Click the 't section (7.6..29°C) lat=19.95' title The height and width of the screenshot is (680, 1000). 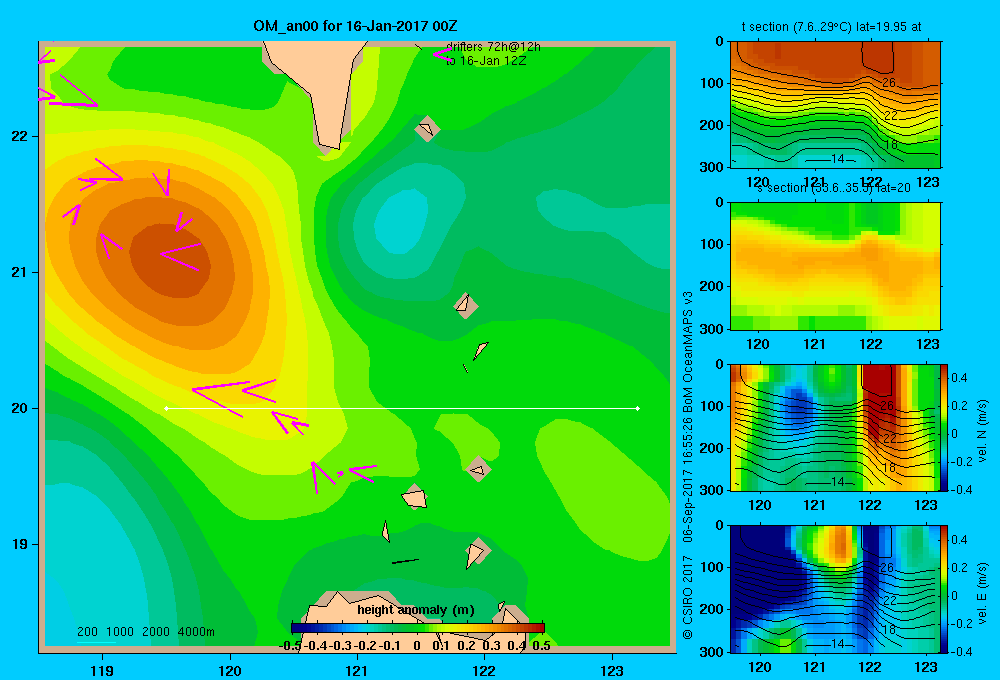click(831, 27)
